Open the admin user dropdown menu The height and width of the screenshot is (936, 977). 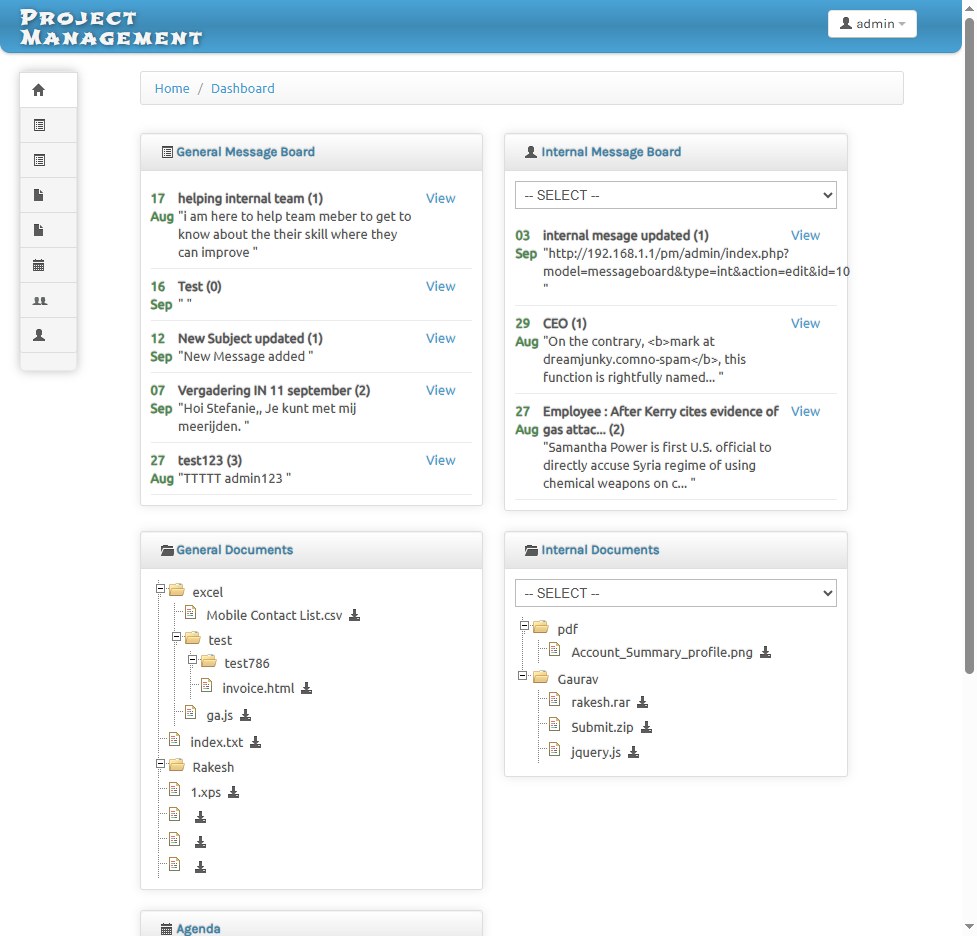(x=872, y=24)
